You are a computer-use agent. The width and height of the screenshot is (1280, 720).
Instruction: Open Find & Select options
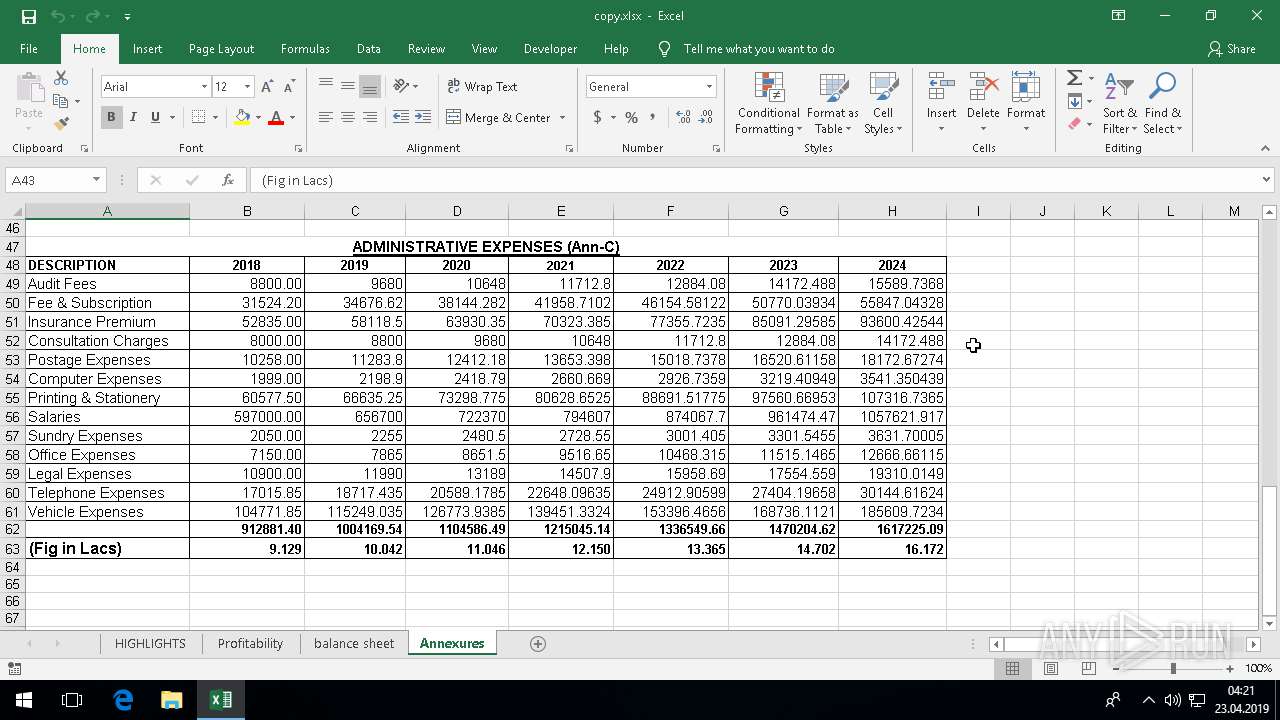[x=1163, y=102]
